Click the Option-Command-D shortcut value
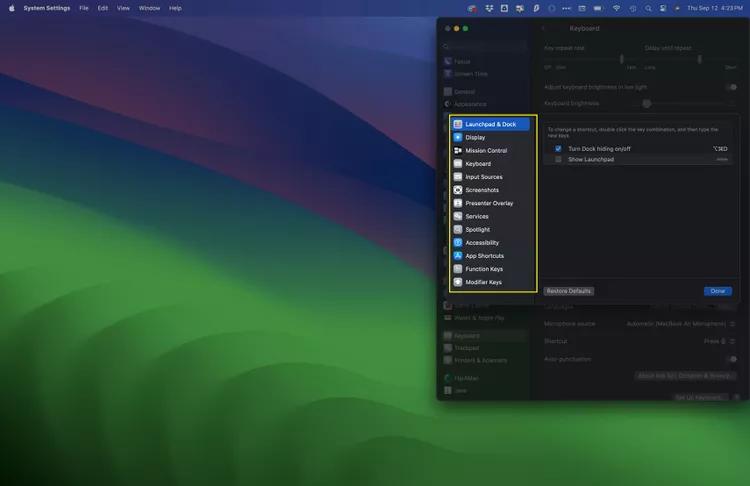 (720, 149)
